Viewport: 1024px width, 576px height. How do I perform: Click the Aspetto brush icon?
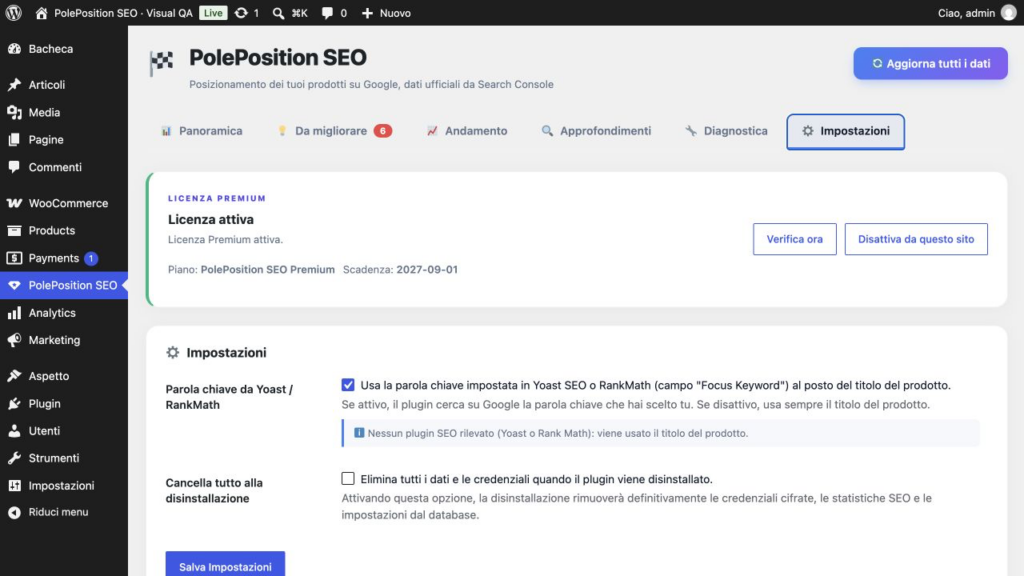coord(14,376)
